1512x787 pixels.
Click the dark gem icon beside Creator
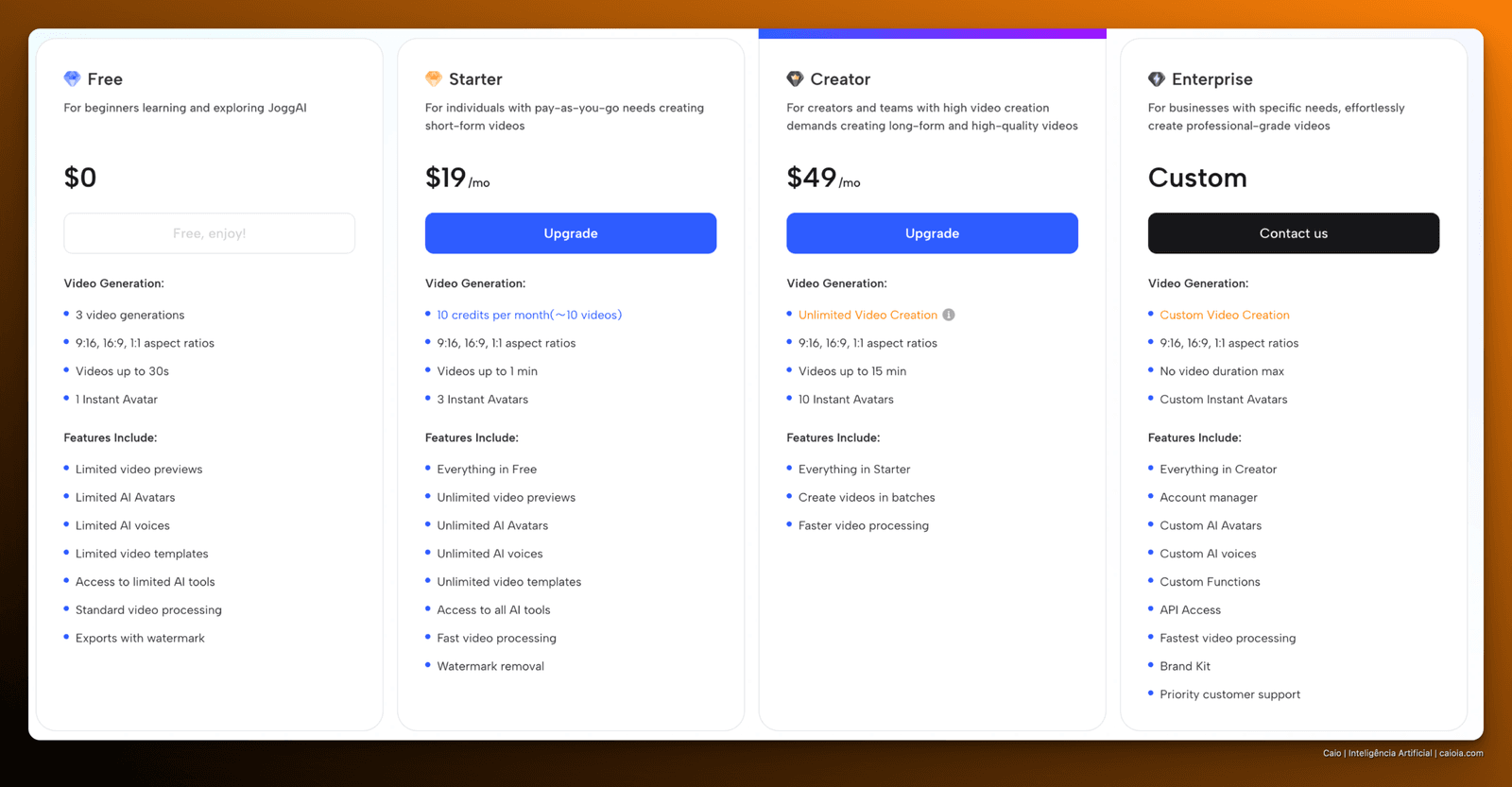[795, 78]
